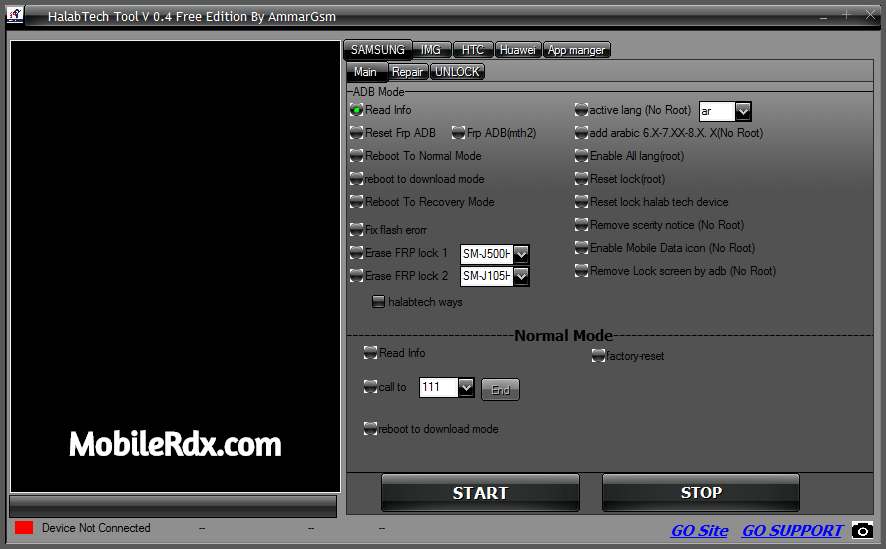Screen dimensions: 886x549
Task: Switch to the IMG tab
Action: coord(431,50)
